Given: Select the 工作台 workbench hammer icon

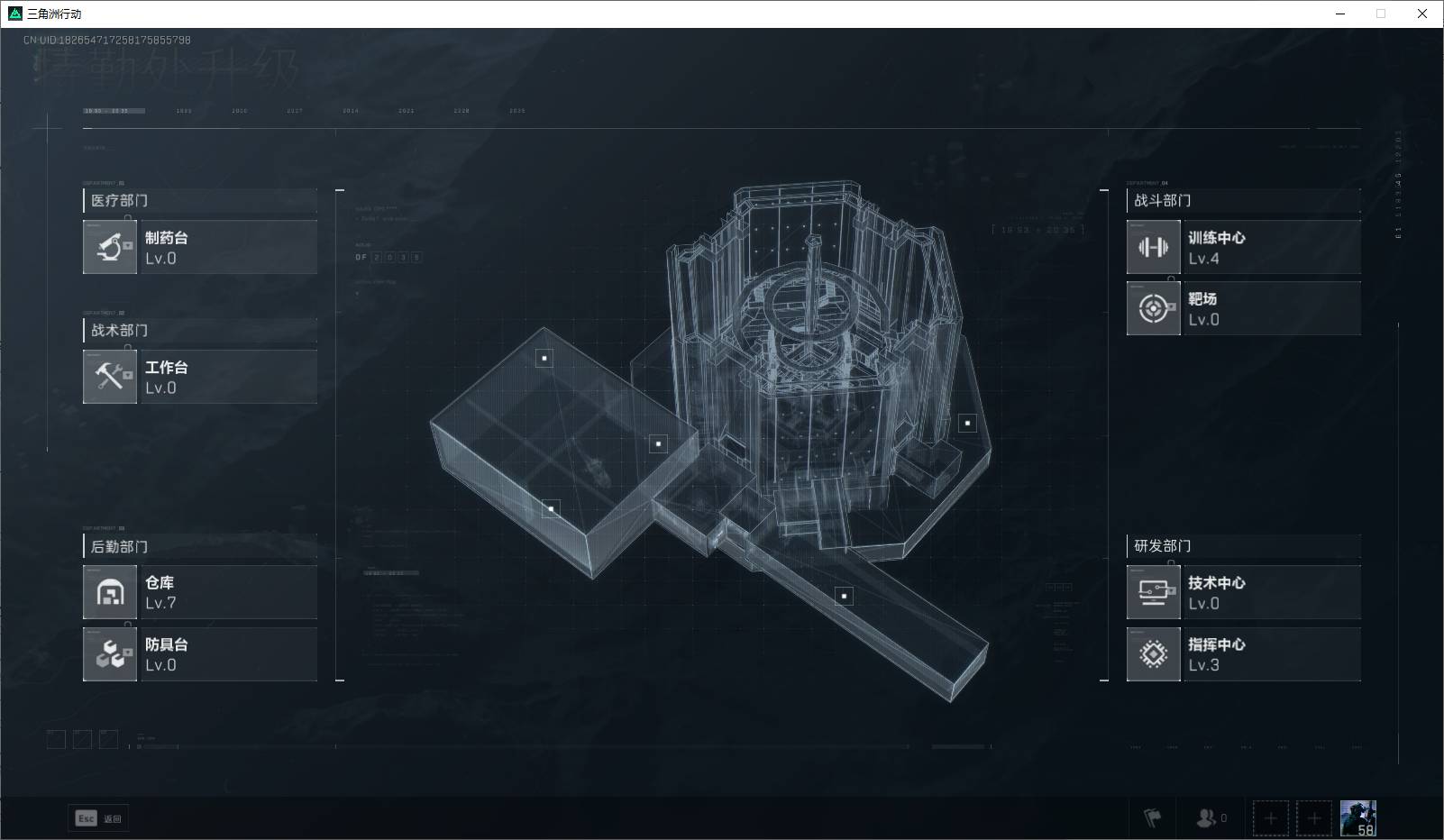Looking at the screenshot, I should click(x=110, y=377).
